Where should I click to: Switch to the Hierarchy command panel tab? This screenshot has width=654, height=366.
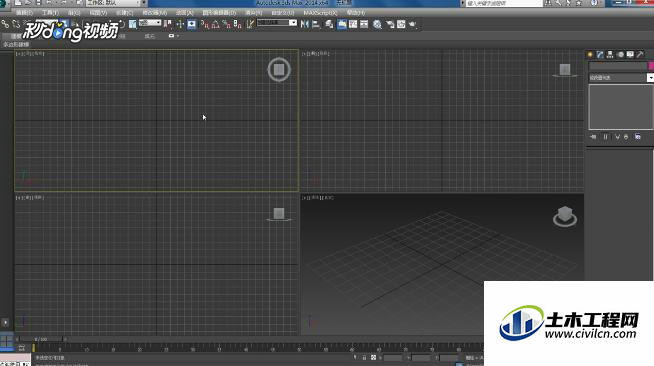click(x=610, y=54)
